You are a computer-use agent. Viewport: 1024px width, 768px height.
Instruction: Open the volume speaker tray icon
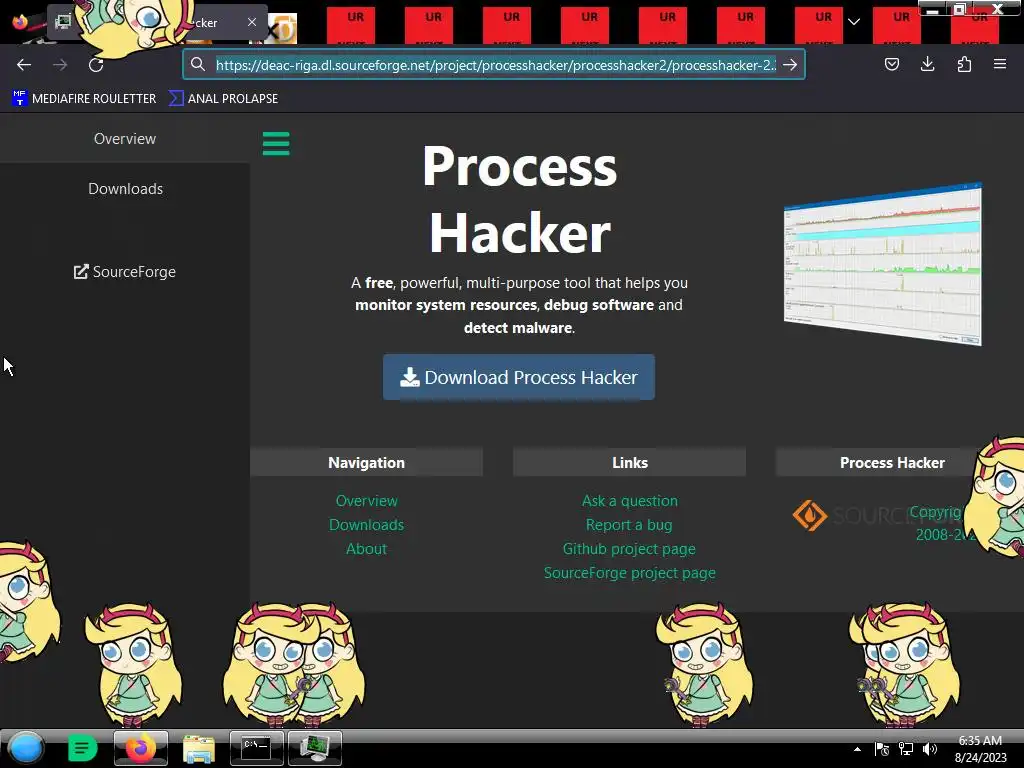tap(930, 749)
